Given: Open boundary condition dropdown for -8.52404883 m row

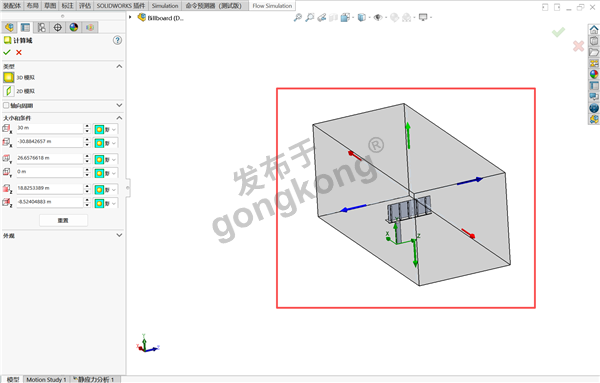Looking at the screenshot, I should click(105, 204).
